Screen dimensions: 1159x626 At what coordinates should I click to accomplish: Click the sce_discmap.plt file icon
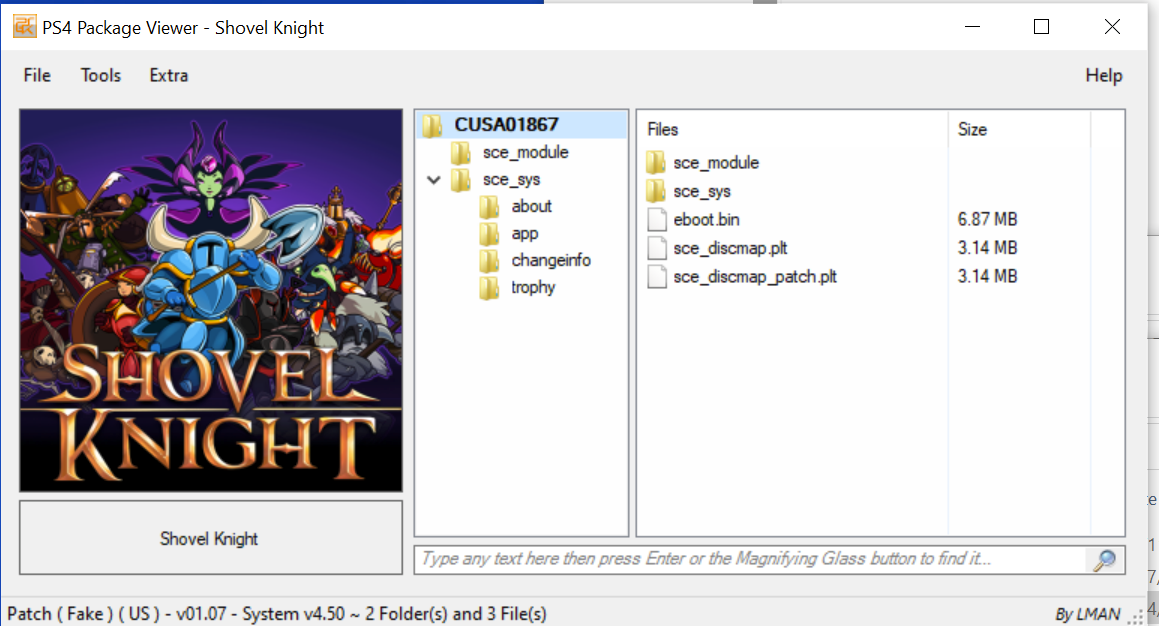656,248
